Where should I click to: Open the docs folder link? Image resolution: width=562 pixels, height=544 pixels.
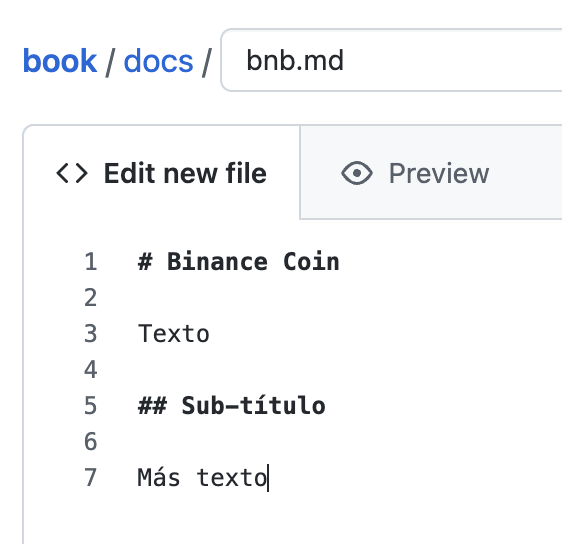coord(158,61)
